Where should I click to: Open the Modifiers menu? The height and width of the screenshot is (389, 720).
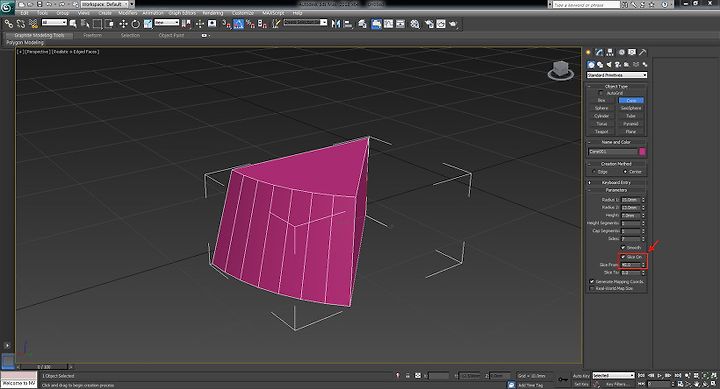(x=128, y=13)
